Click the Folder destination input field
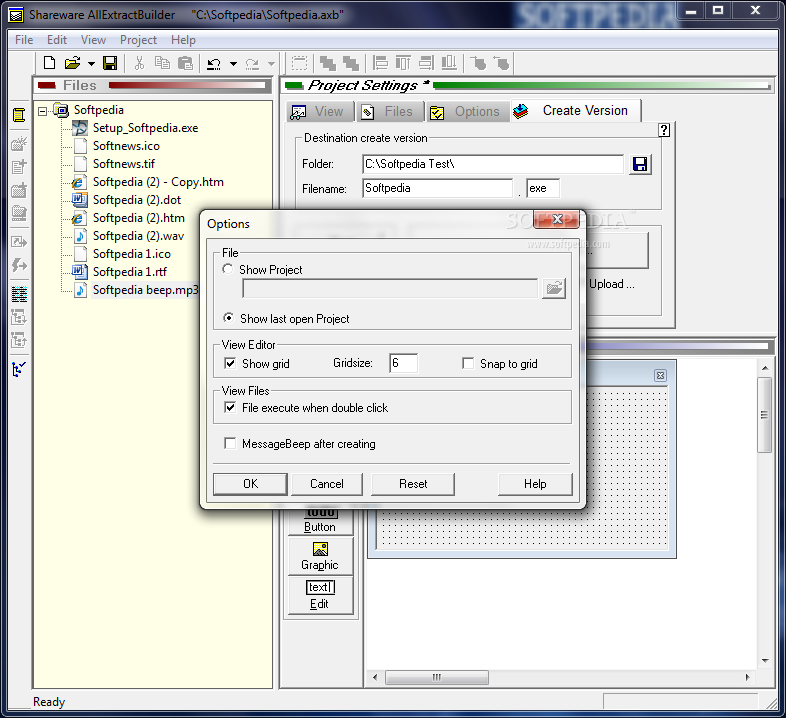Screen dimensions: 786x718 coord(493,164)
